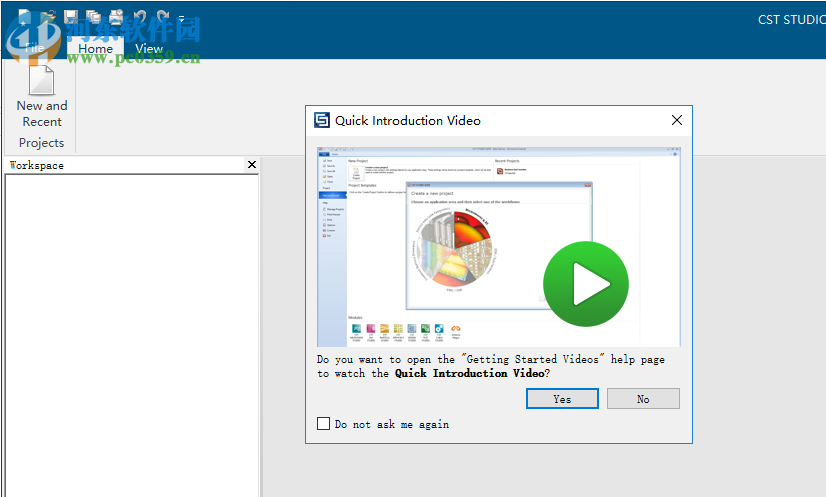Click the Print icon in quick access toolbar

pos(116,17)
